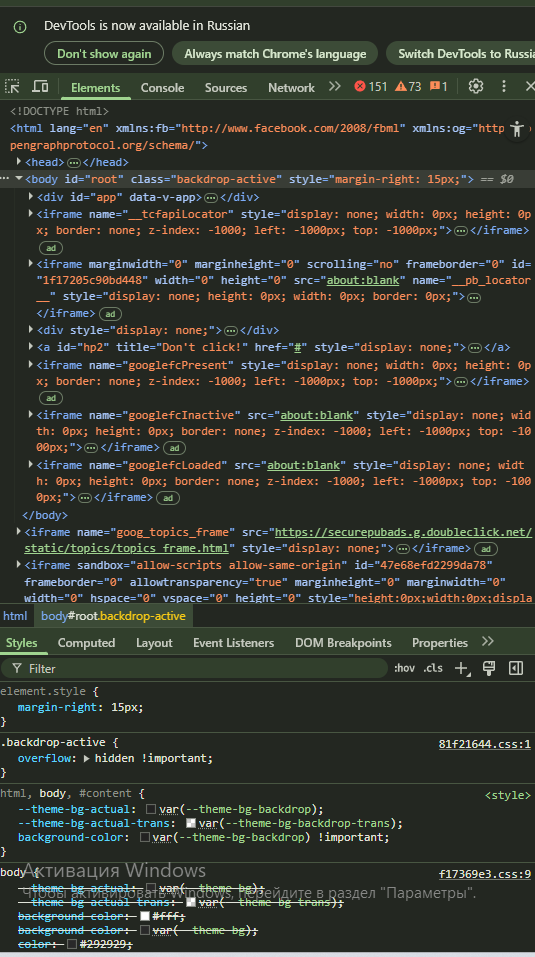Click the floating accessibility person icon
The width and height of the screenshot is (535, 957).
517,129
